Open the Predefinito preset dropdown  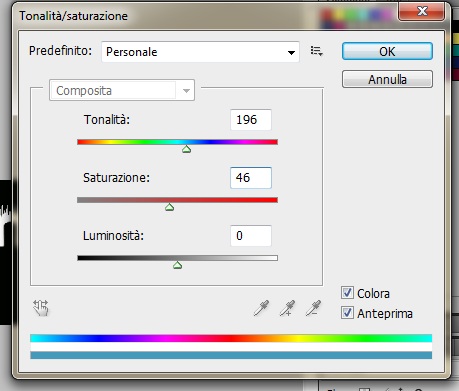[x=200, y=52]
